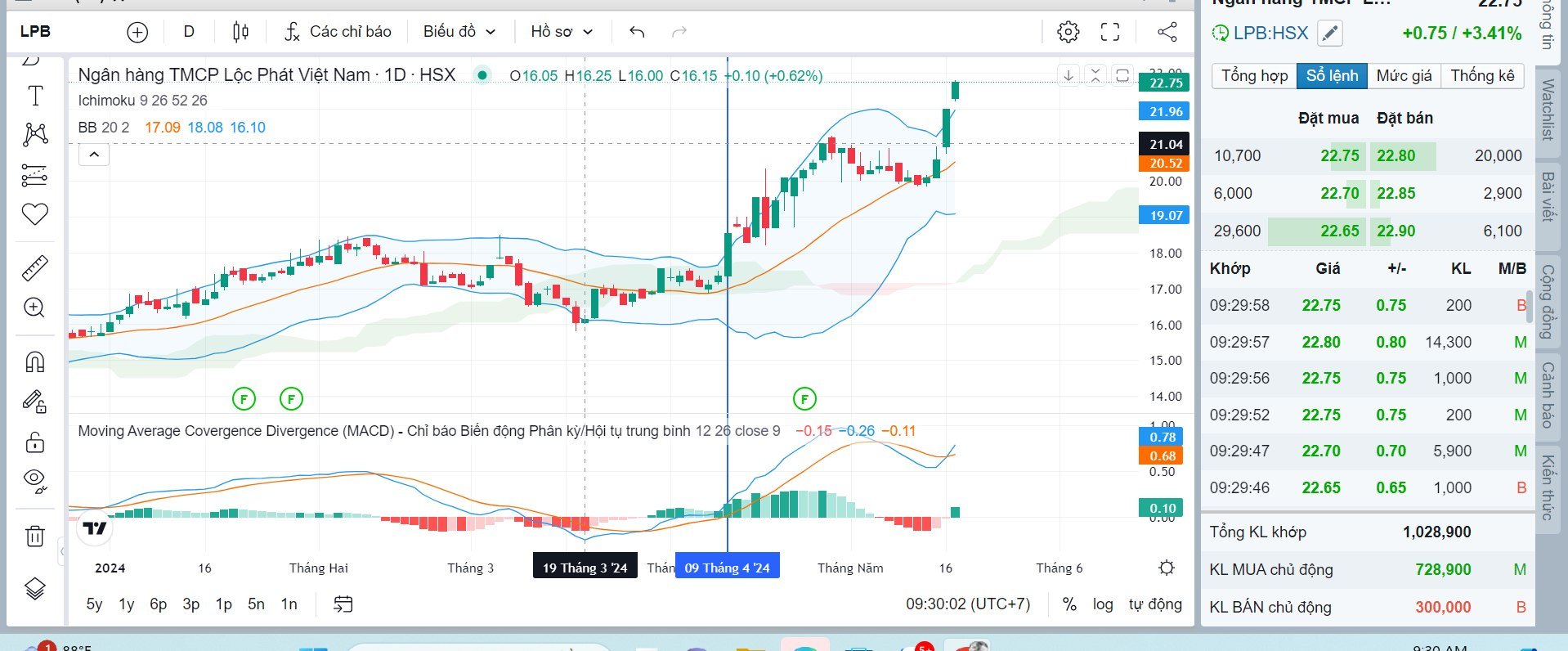Click the F event marker near Tháng Năm
Screen dimensions: 1568x651
804,399
